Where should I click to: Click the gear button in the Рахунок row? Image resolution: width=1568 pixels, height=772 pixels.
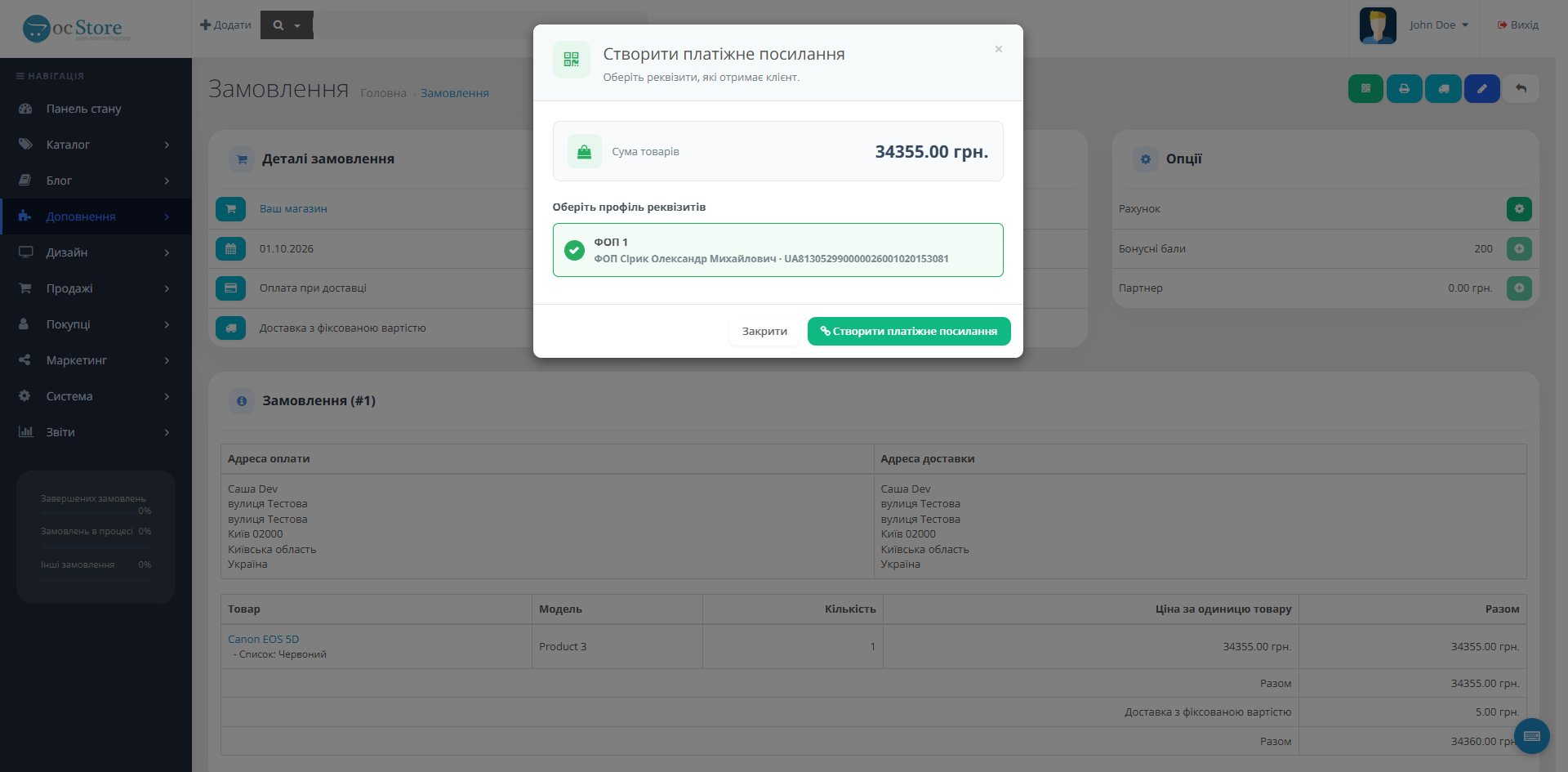1519,209
